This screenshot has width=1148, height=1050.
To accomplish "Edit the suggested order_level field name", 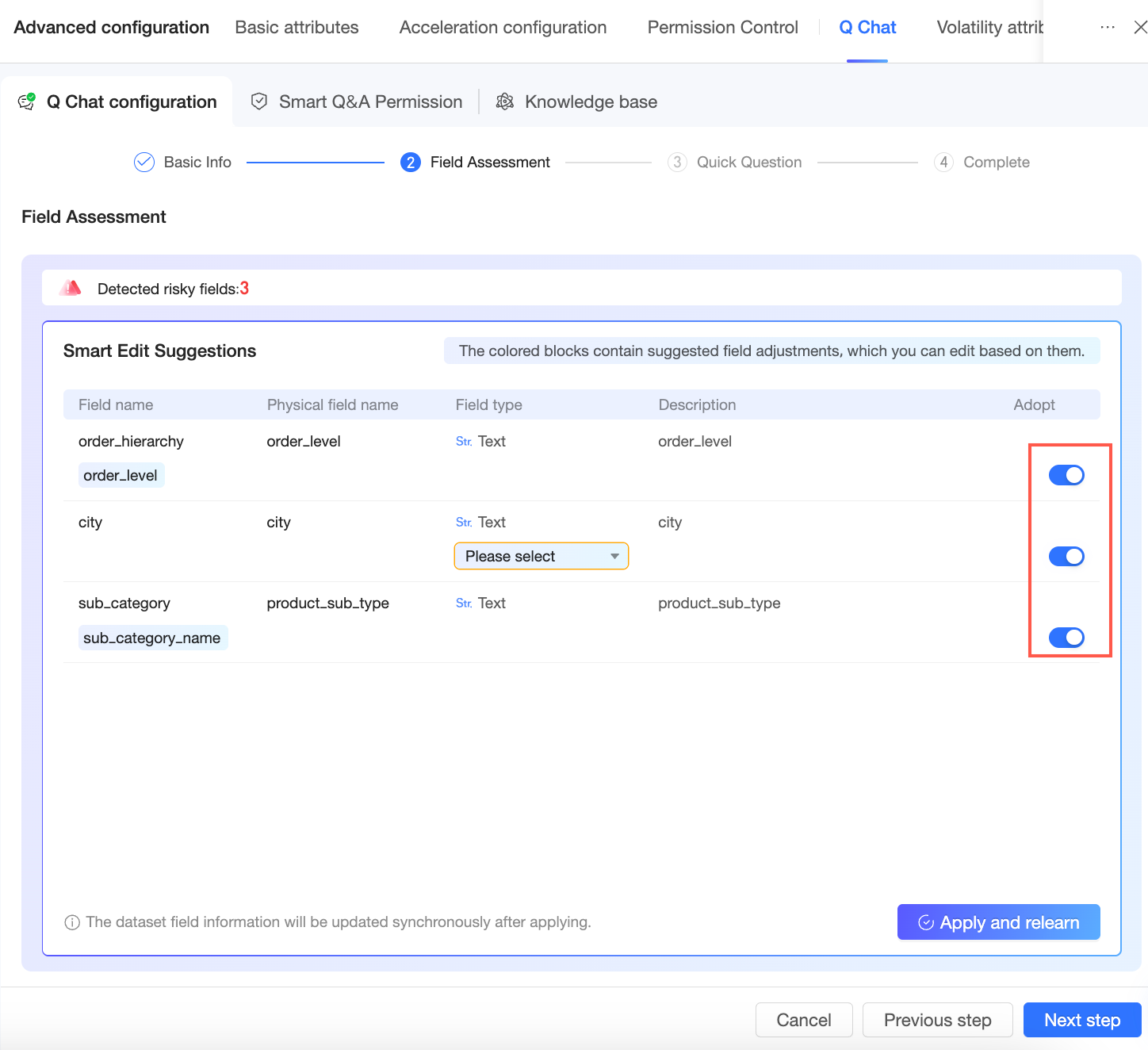I will [x=121, y=476].
